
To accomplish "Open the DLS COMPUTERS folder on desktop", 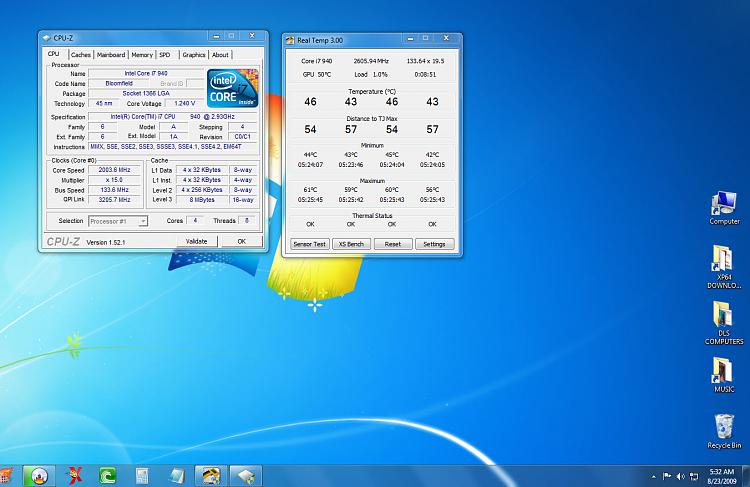I will (724, 322).
